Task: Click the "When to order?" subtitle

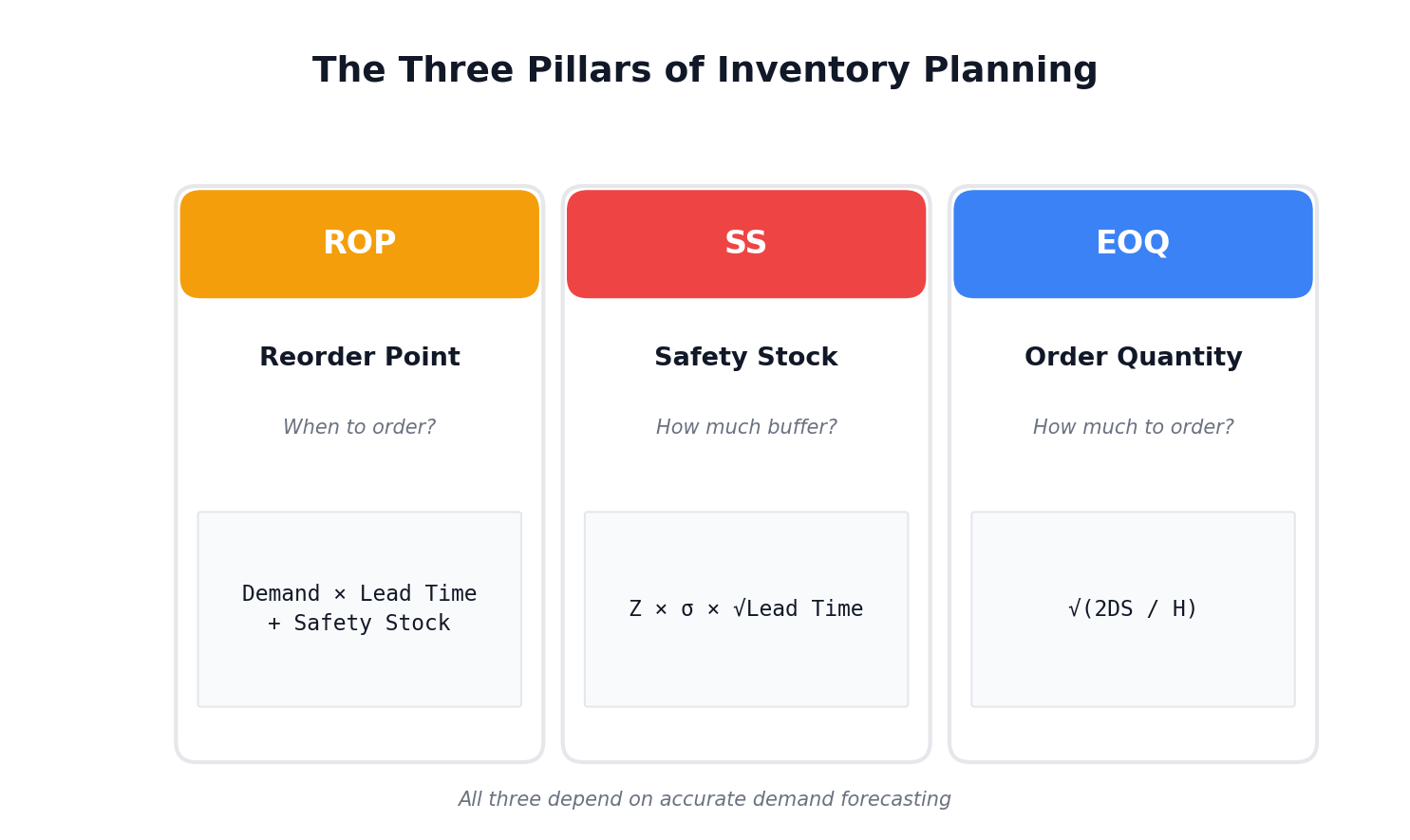Action: coord(359,428)
